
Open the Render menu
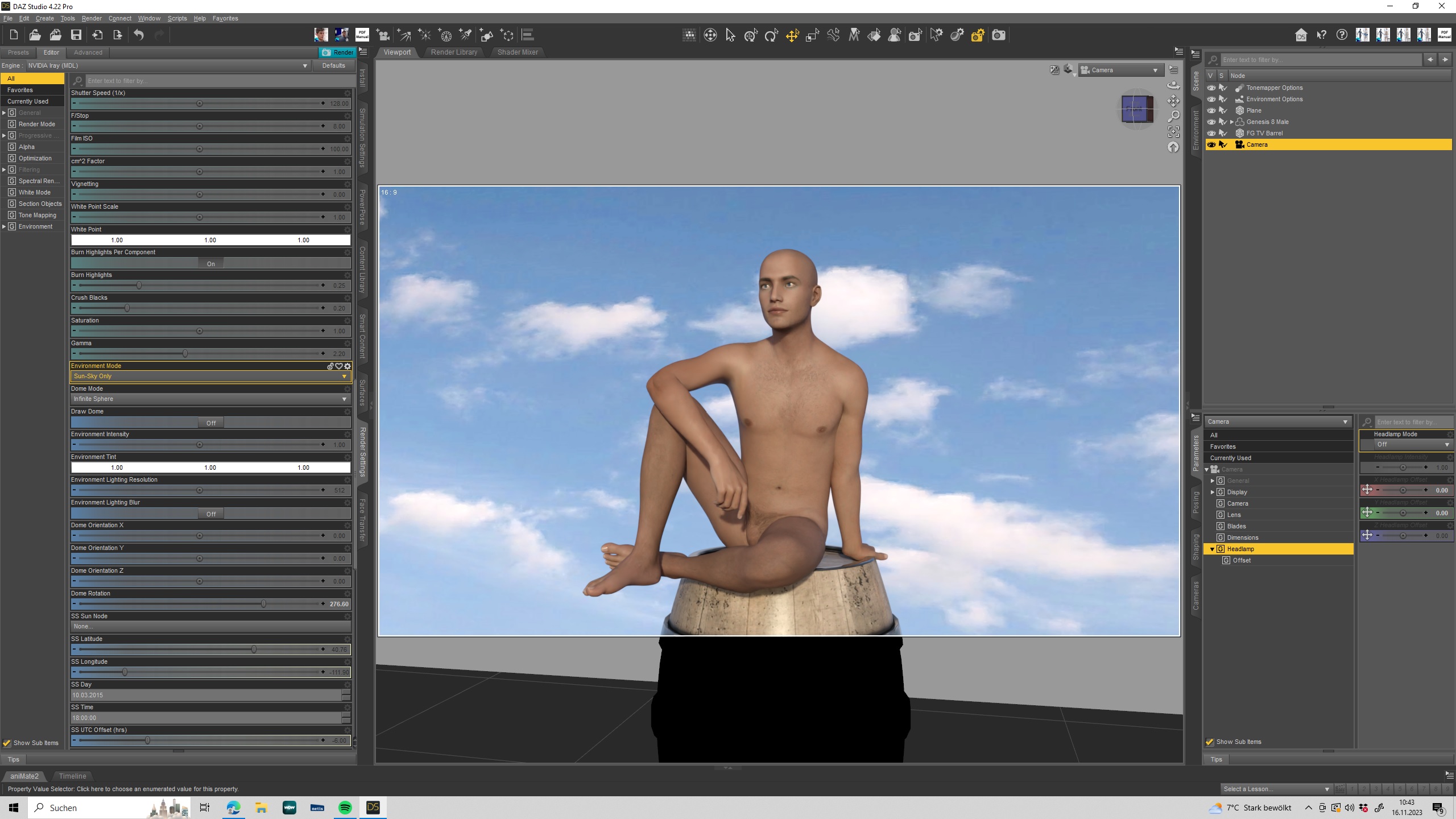click(x=92, y=18)
